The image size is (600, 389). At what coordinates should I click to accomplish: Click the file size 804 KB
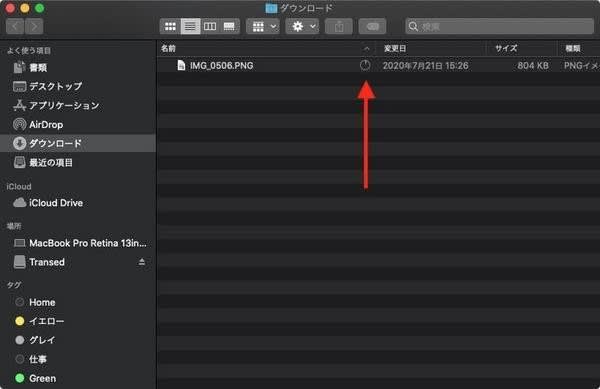[533, 66]
